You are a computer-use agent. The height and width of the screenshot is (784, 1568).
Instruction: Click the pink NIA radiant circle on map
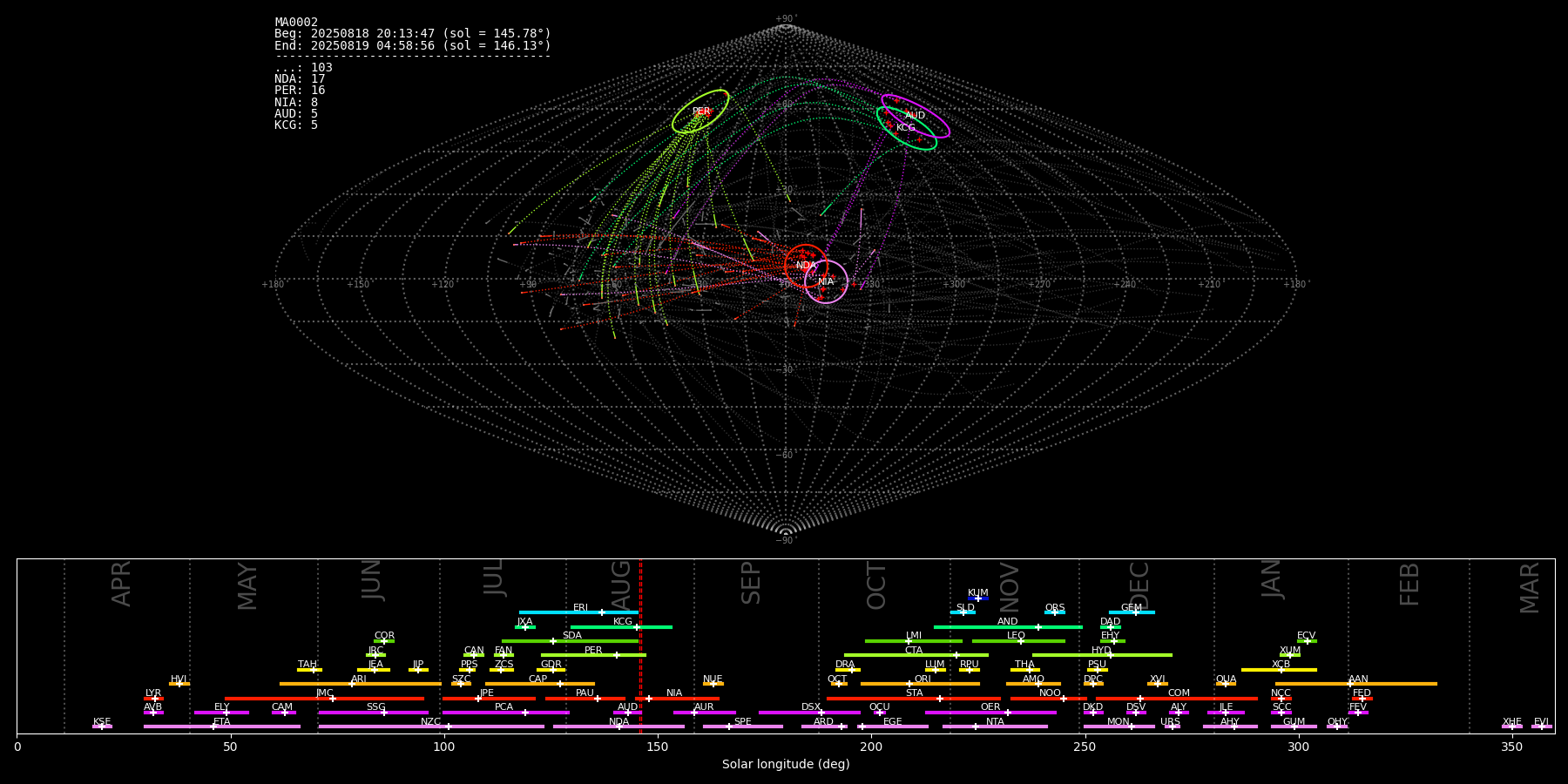point(826,281)
